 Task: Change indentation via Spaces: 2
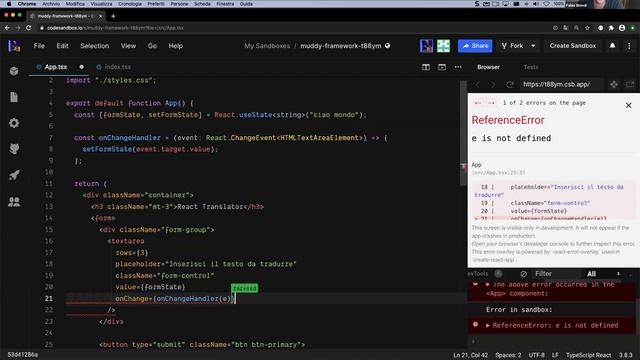508,355
